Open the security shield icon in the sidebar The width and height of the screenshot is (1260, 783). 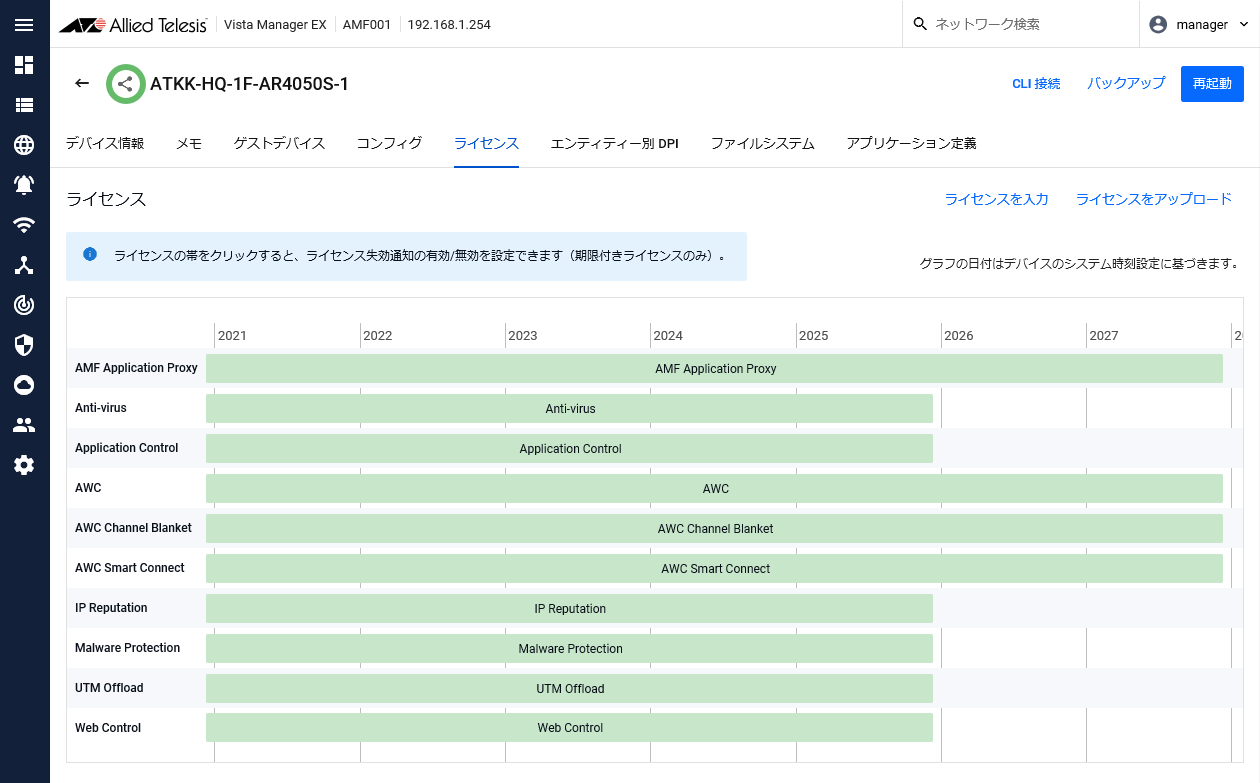point(24,345)
